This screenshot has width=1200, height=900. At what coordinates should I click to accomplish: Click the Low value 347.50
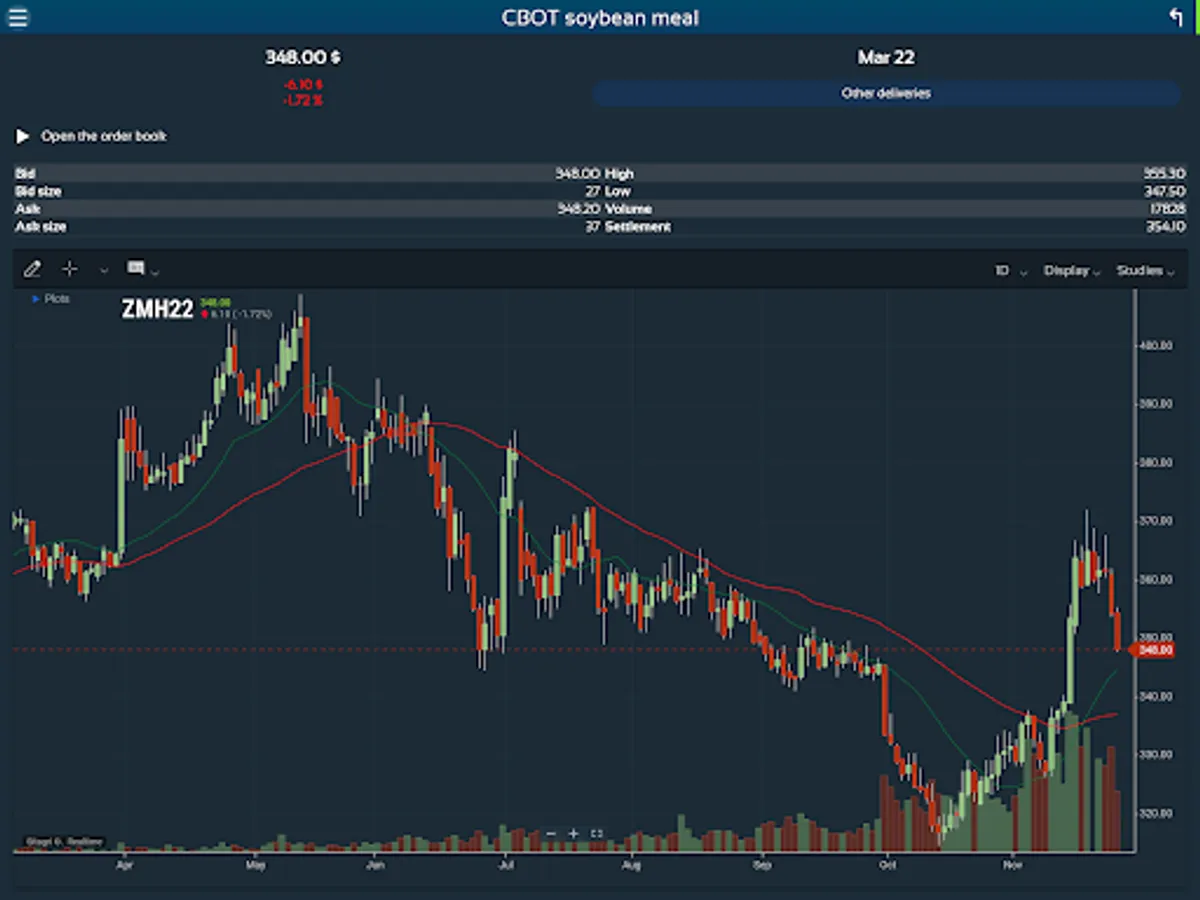(x=1164, y=191)
